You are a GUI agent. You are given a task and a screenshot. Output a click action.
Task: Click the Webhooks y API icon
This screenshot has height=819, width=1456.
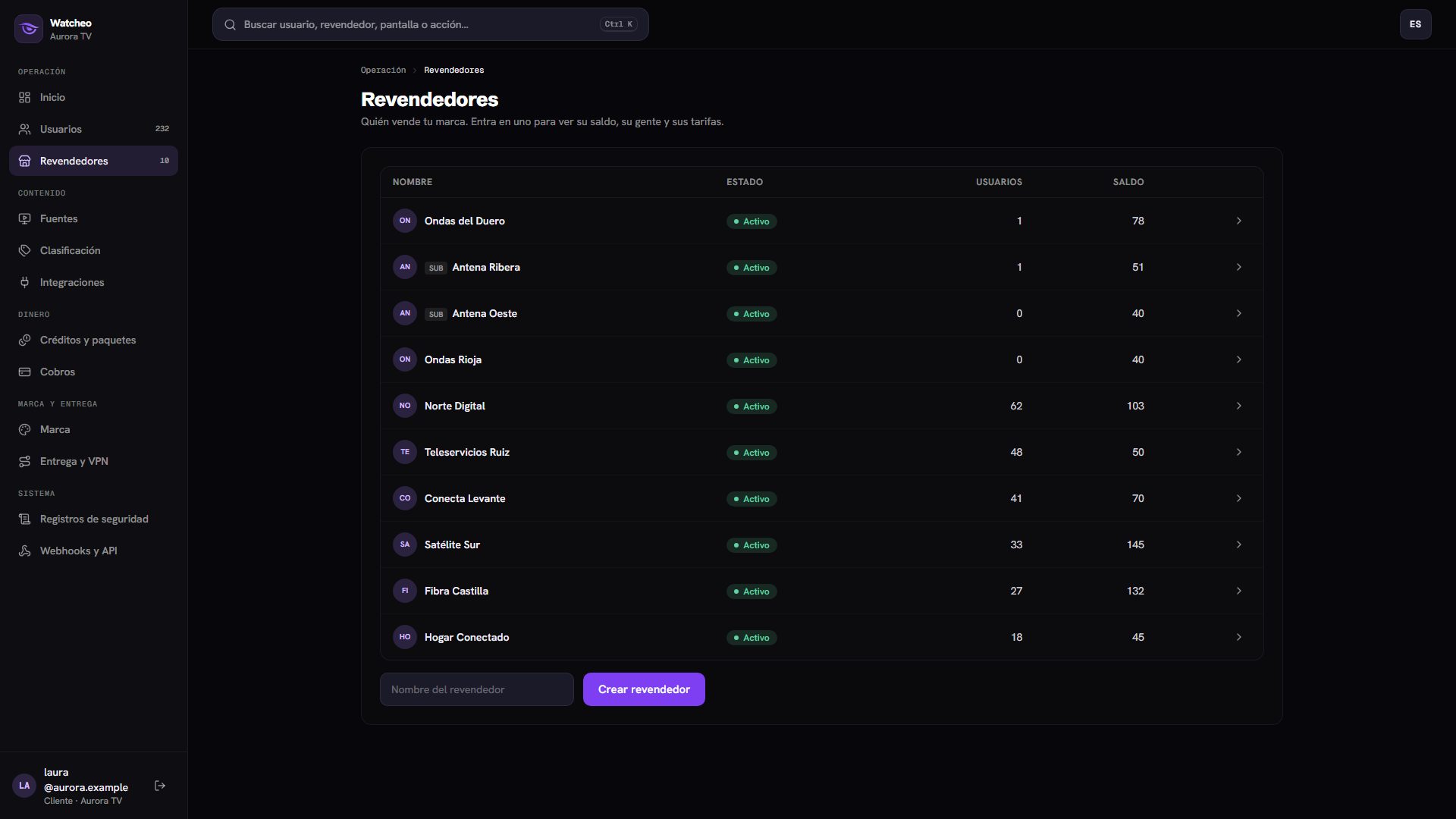click(x=24, y=551)
